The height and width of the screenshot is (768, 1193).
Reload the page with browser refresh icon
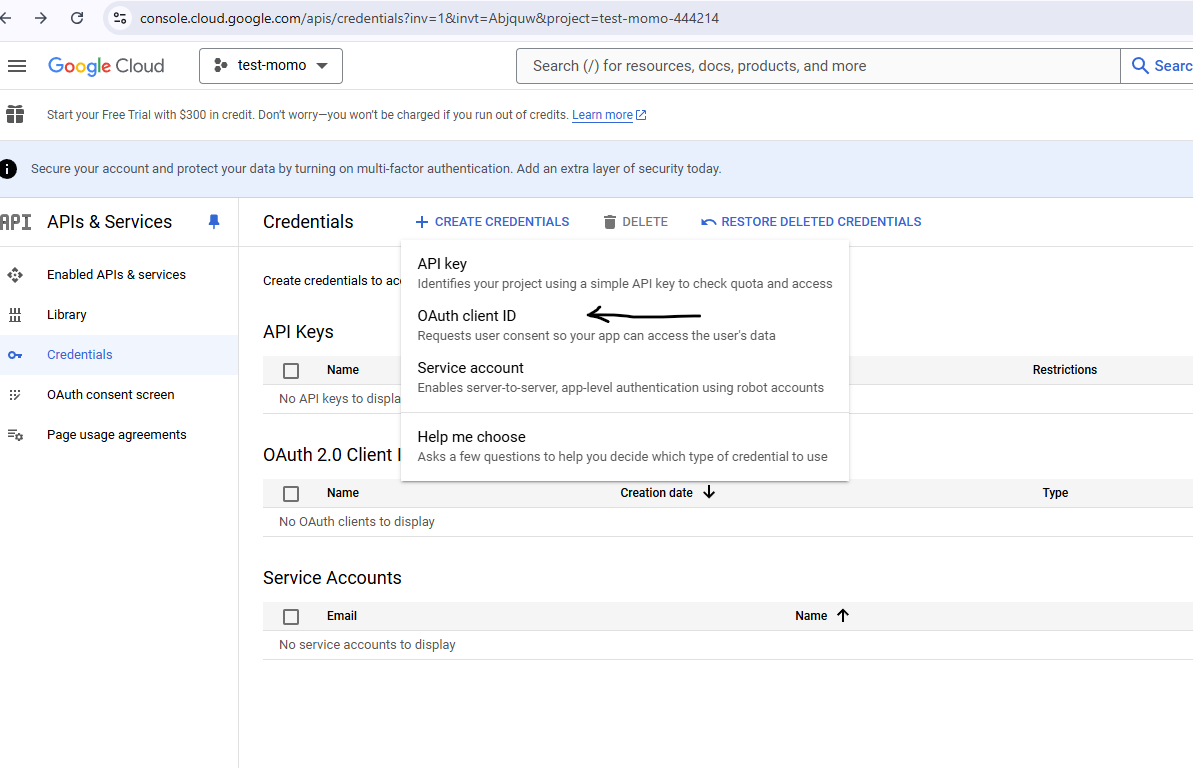coord(77,18)
